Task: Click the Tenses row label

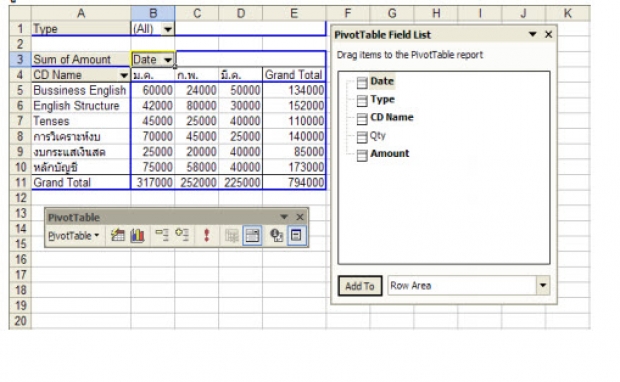Action: [81, 121]
